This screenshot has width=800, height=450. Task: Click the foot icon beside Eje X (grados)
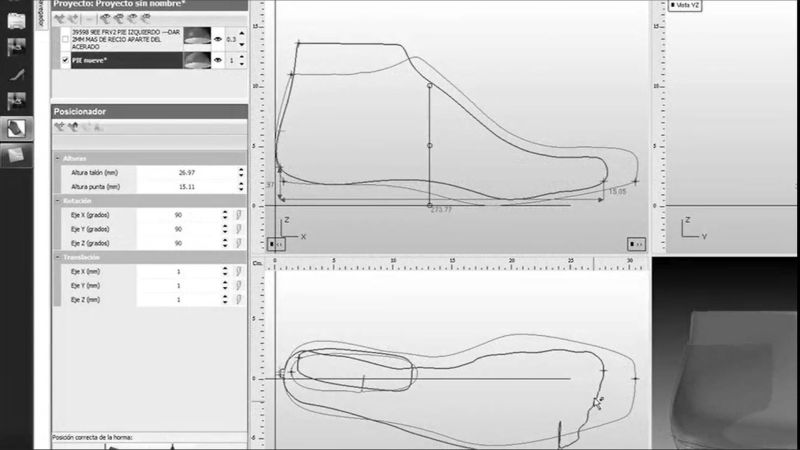point(238,215)
